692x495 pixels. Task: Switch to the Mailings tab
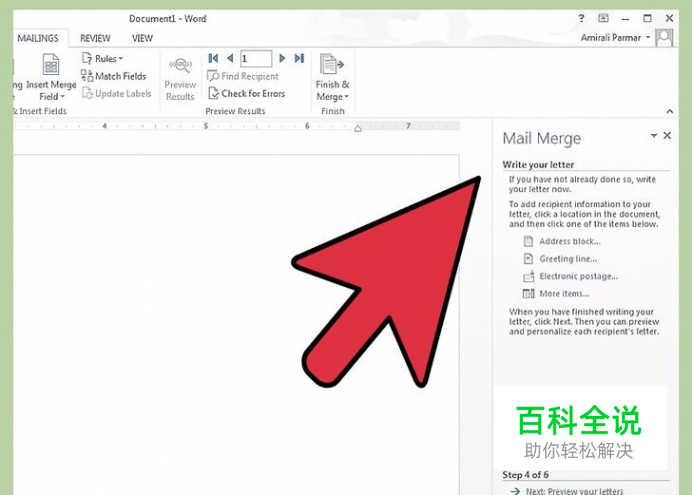(x=38, y=38)
